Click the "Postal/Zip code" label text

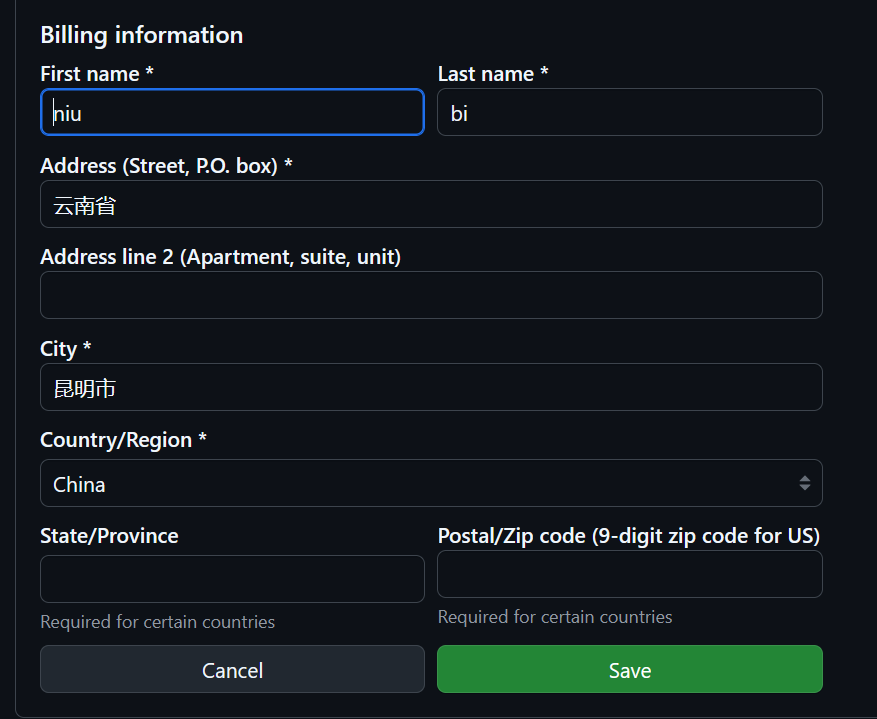(x=628, y=536)
